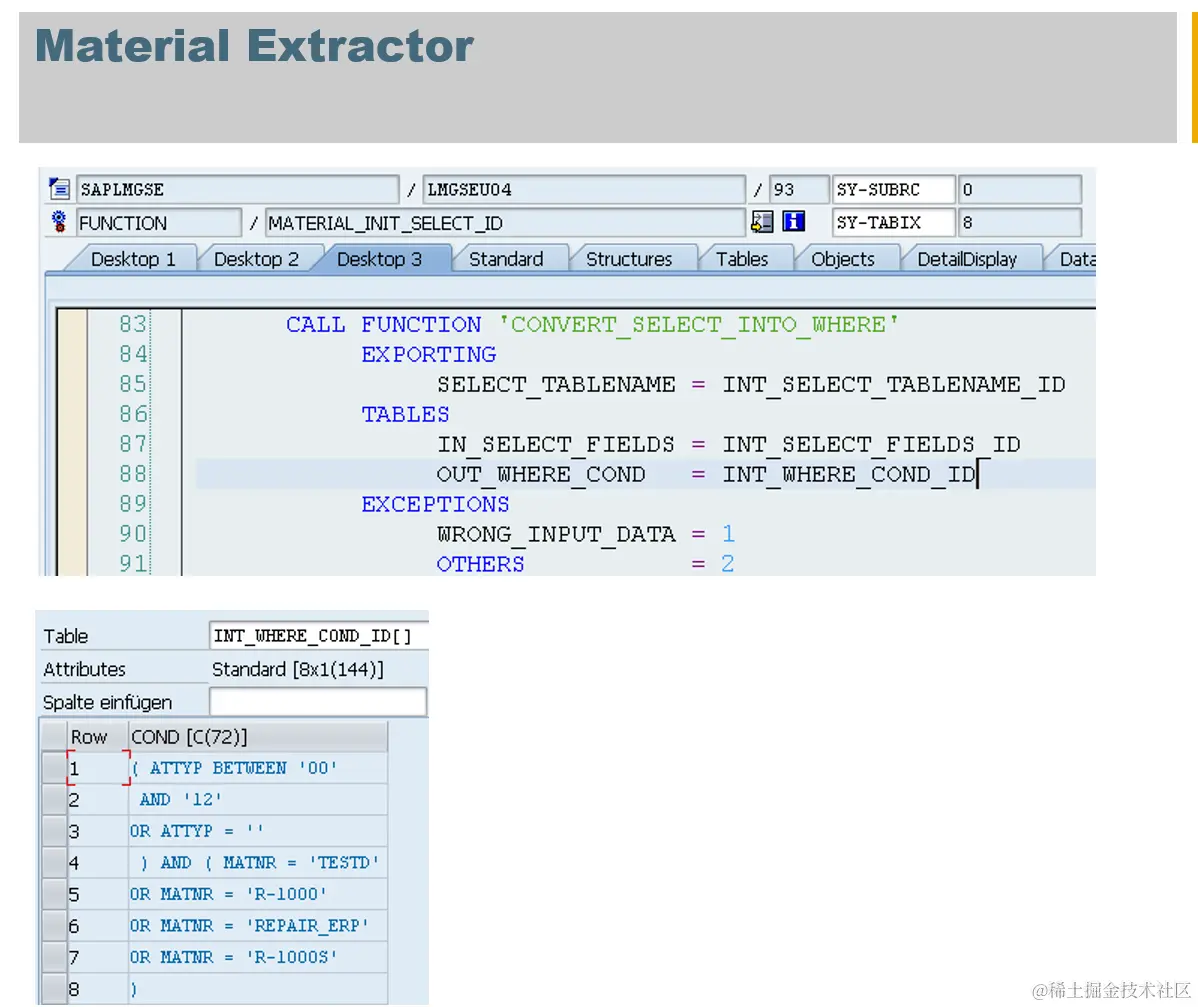
Task: Click the cell AND '12'
Action: coord(257,799)
